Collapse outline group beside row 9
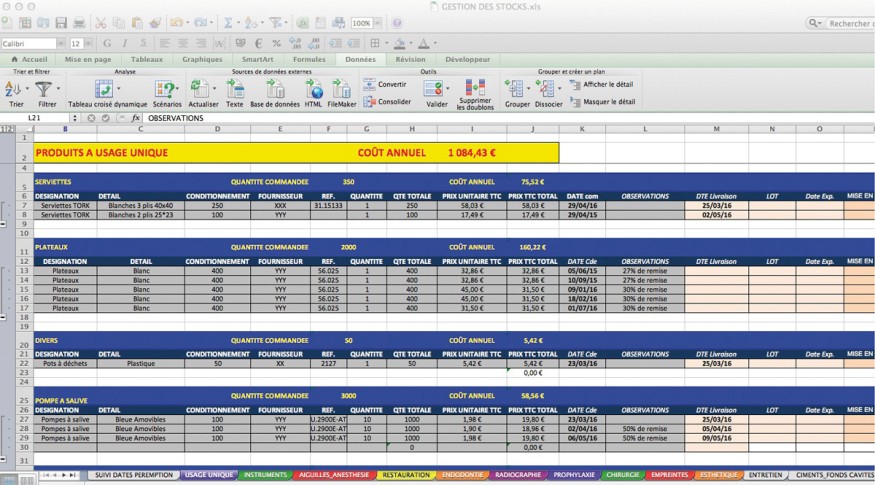Image resolution: width=875 pixels, height=485 pixels. [x=4, y=223]
